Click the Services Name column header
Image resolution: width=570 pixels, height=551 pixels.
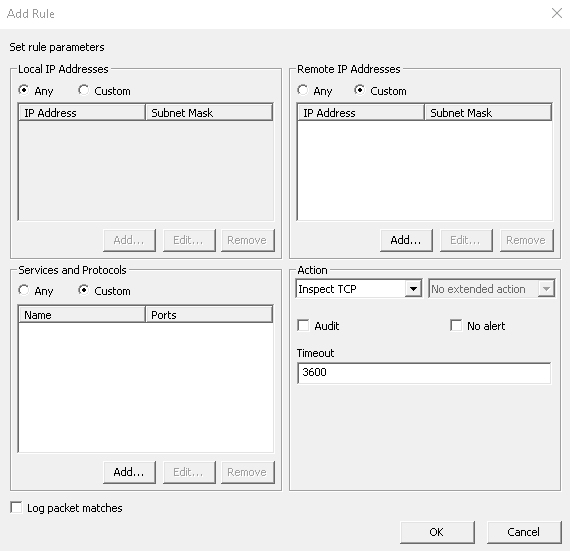82,315
